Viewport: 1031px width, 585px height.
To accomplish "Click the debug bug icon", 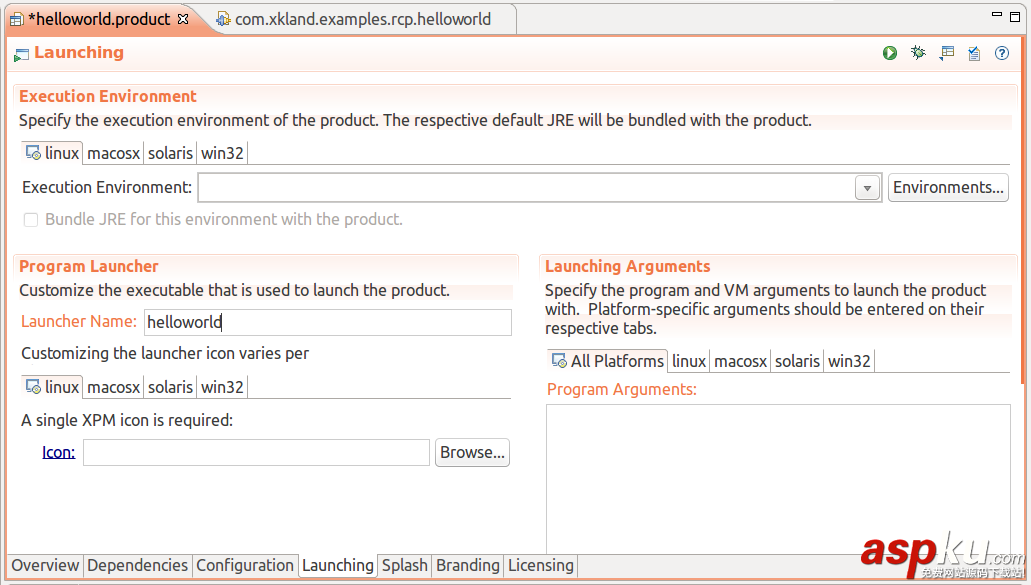I will click(918, 53).
